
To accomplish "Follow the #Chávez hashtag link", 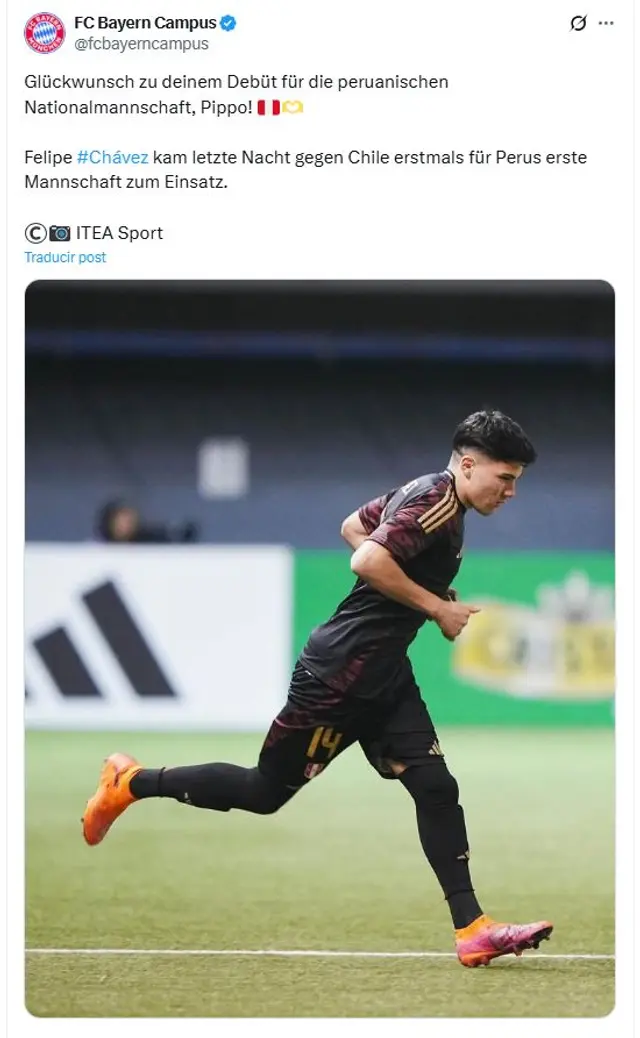I will click(113, 158).
